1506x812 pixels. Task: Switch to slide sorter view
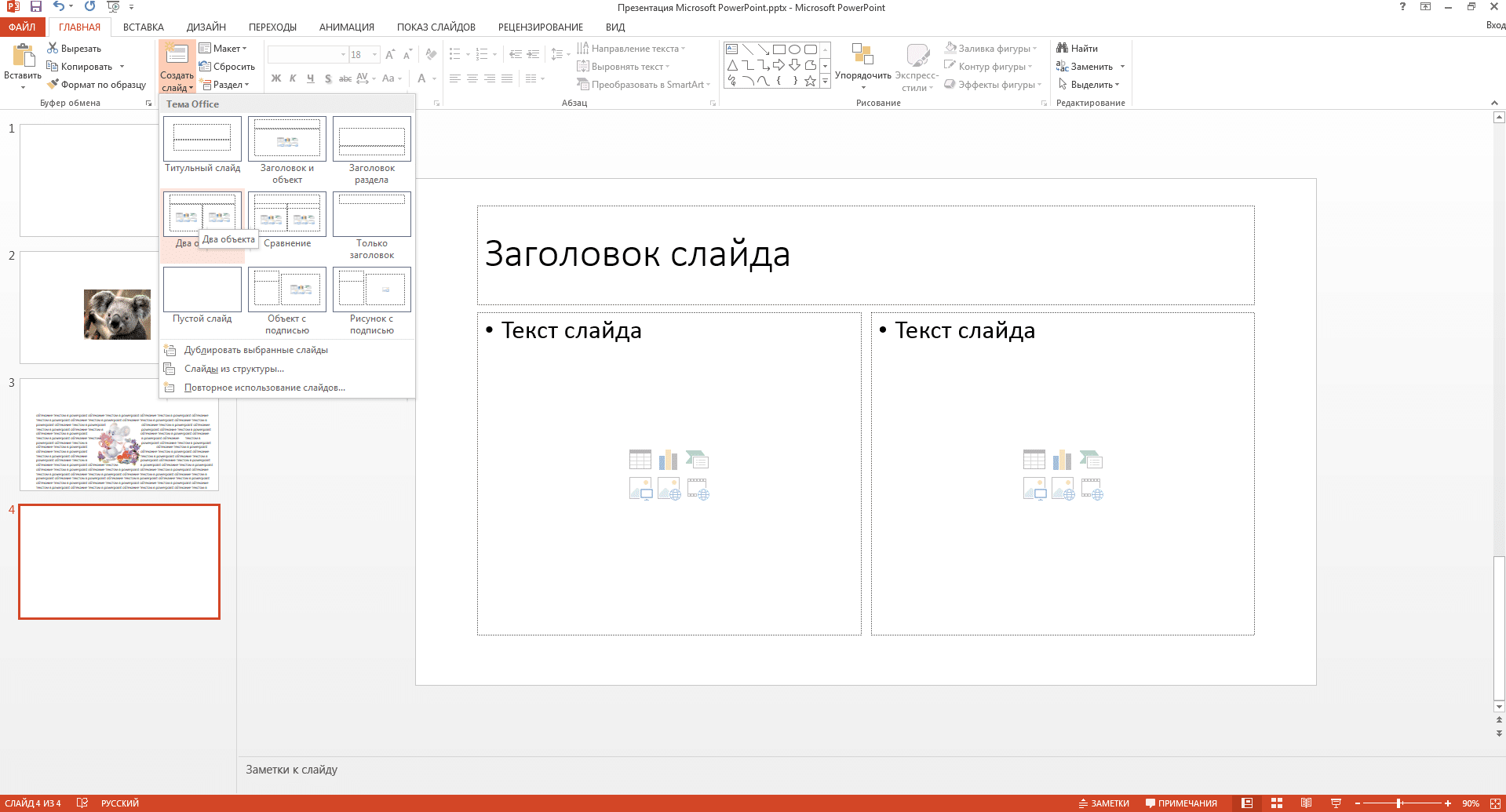pyautogui.click(x=1277, y=803)
